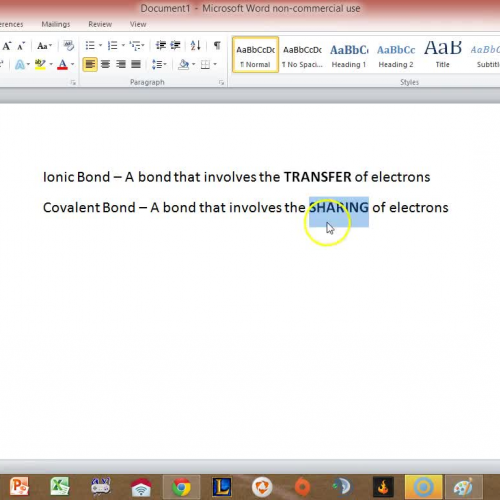Decrease paragraph indent
Image resolution: width=500 pixels, height=500 pixels.
click(x=161, y=45)
